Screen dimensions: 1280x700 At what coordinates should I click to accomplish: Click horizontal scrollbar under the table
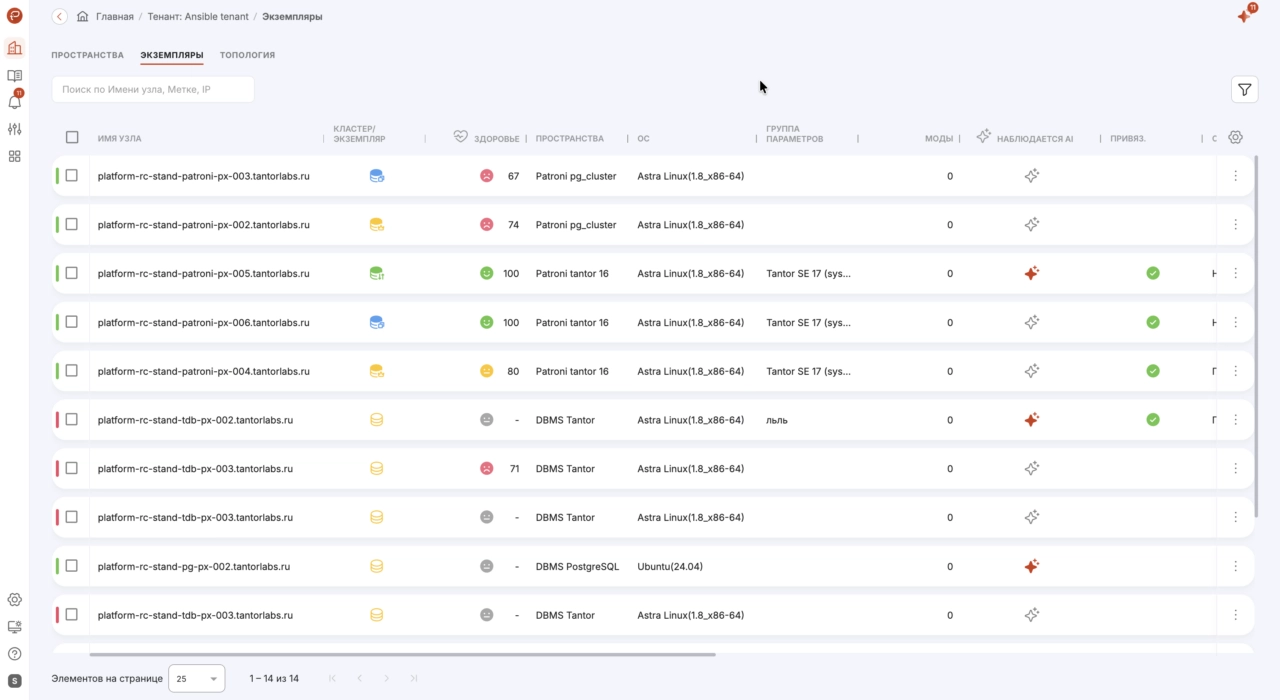pyautogui.click(x=402, y=655)
